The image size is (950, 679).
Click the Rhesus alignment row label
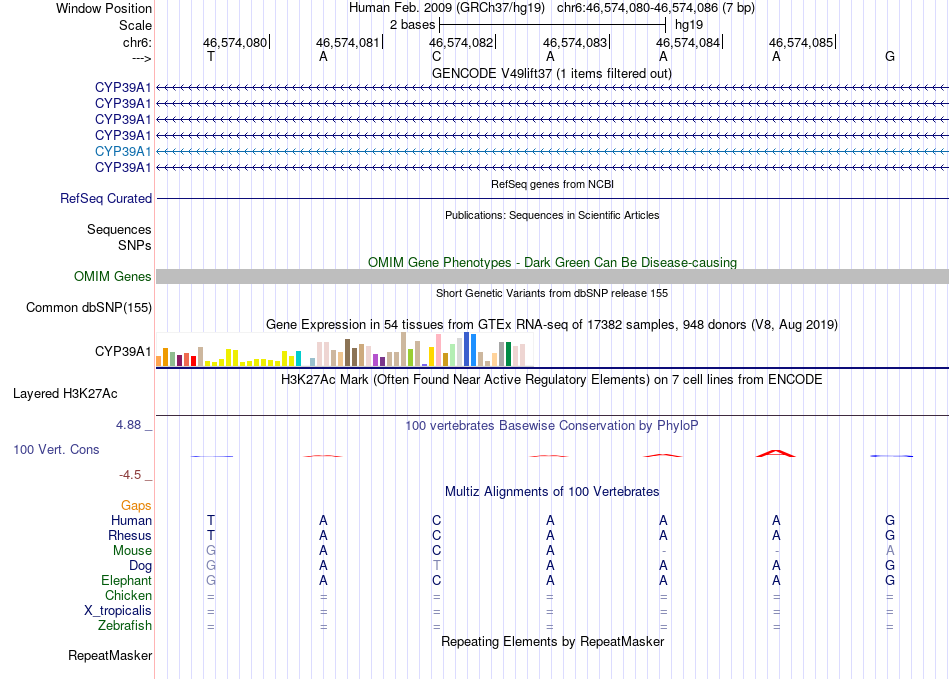tap(130, 535)
